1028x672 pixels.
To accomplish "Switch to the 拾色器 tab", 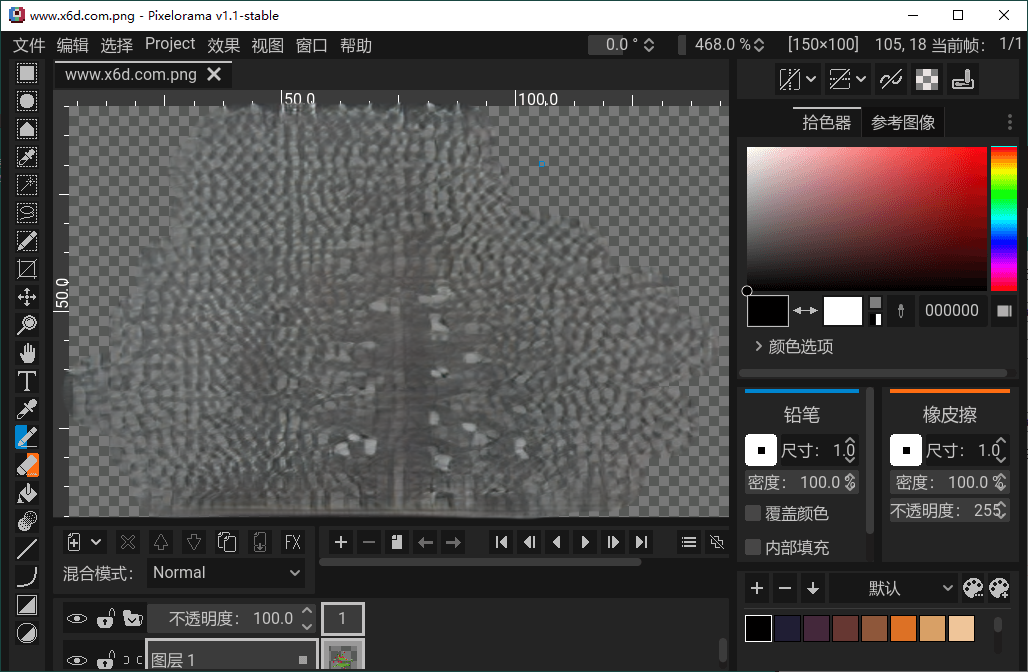I will [826, 123].
